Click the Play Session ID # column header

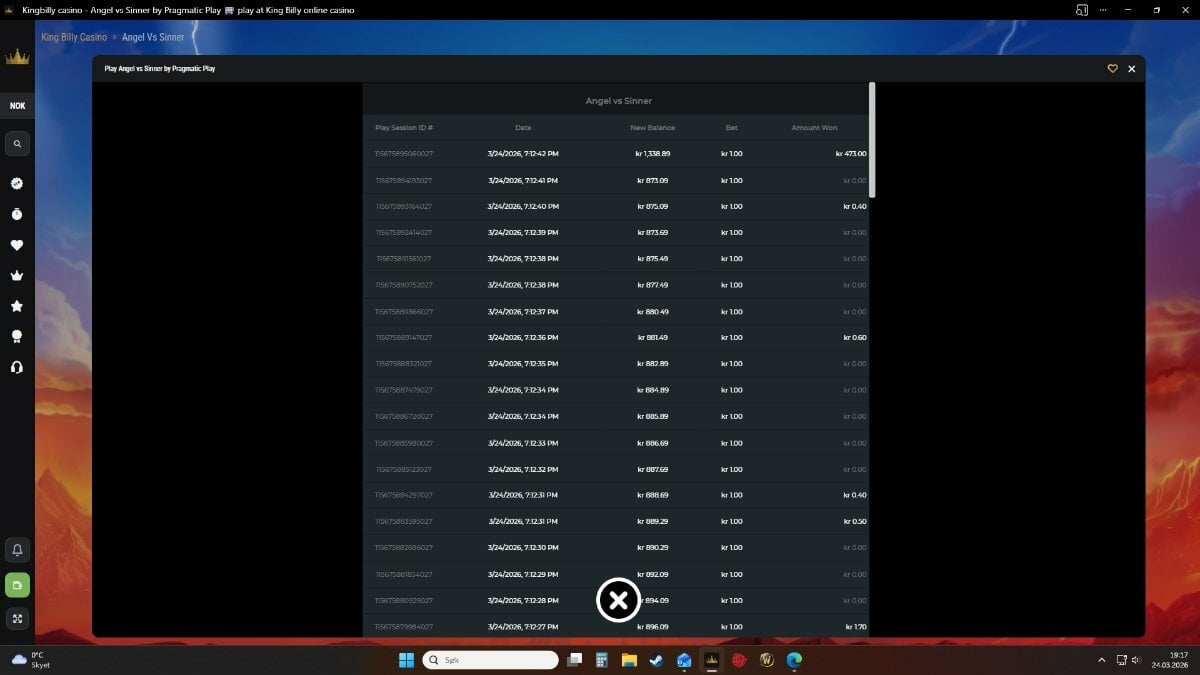pyautogui.click(x=404, y=128)
